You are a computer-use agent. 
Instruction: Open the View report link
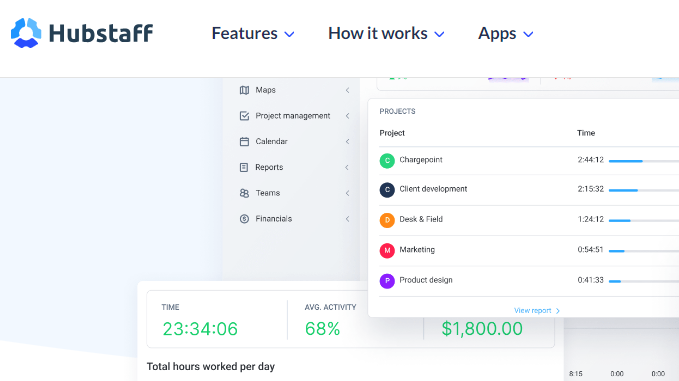pyautogui.click(x=537, y=310)
